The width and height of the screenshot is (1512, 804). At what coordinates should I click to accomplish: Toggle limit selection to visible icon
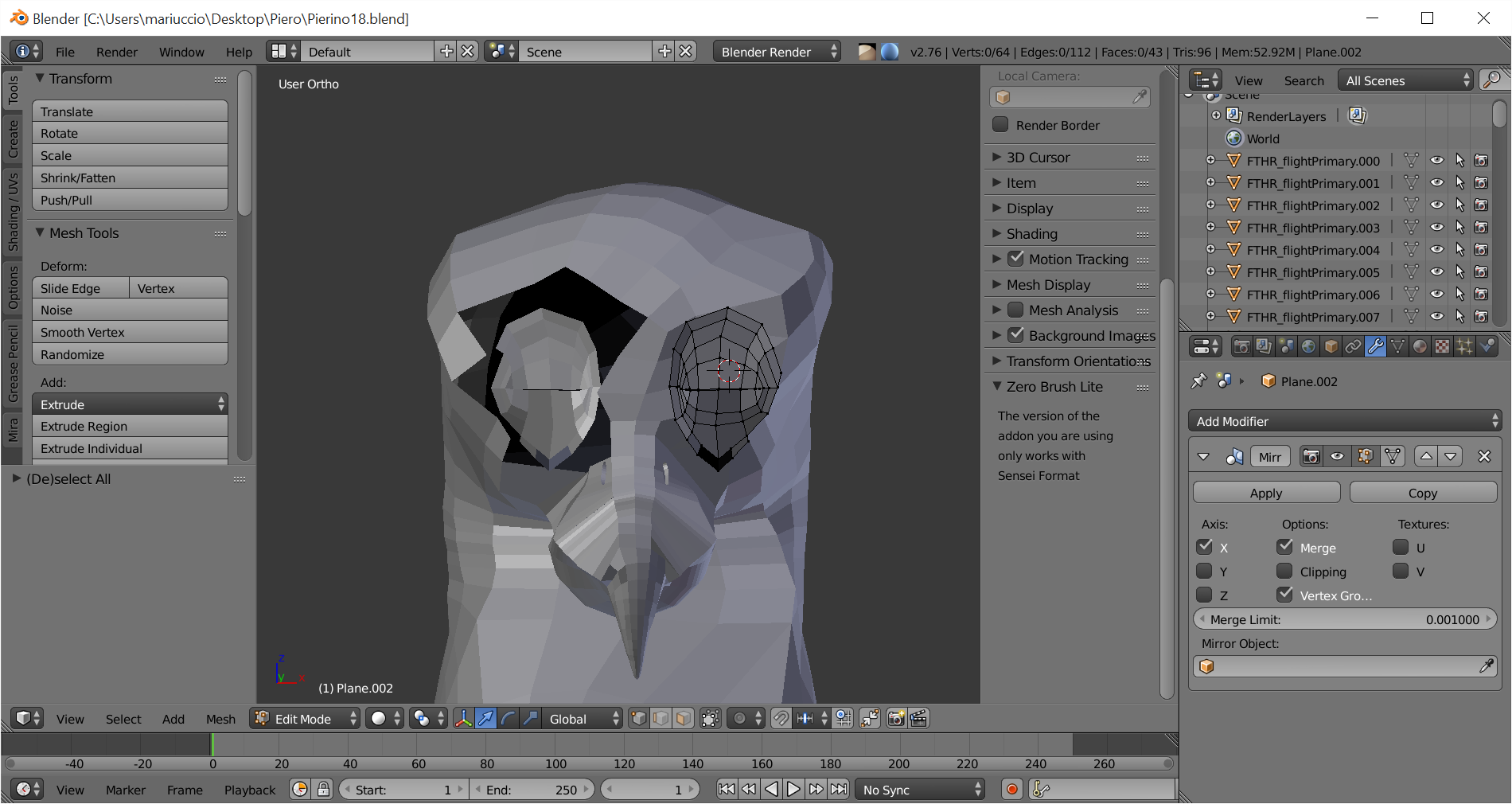click(711, 719)
